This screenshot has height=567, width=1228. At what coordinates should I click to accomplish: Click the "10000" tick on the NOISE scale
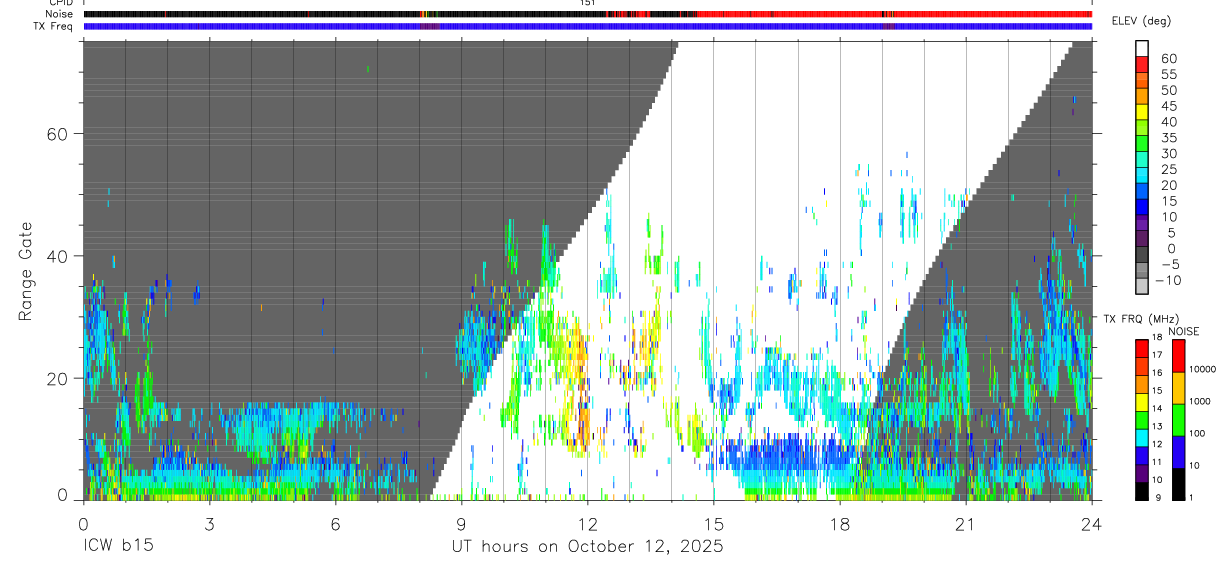(1202, 369)
